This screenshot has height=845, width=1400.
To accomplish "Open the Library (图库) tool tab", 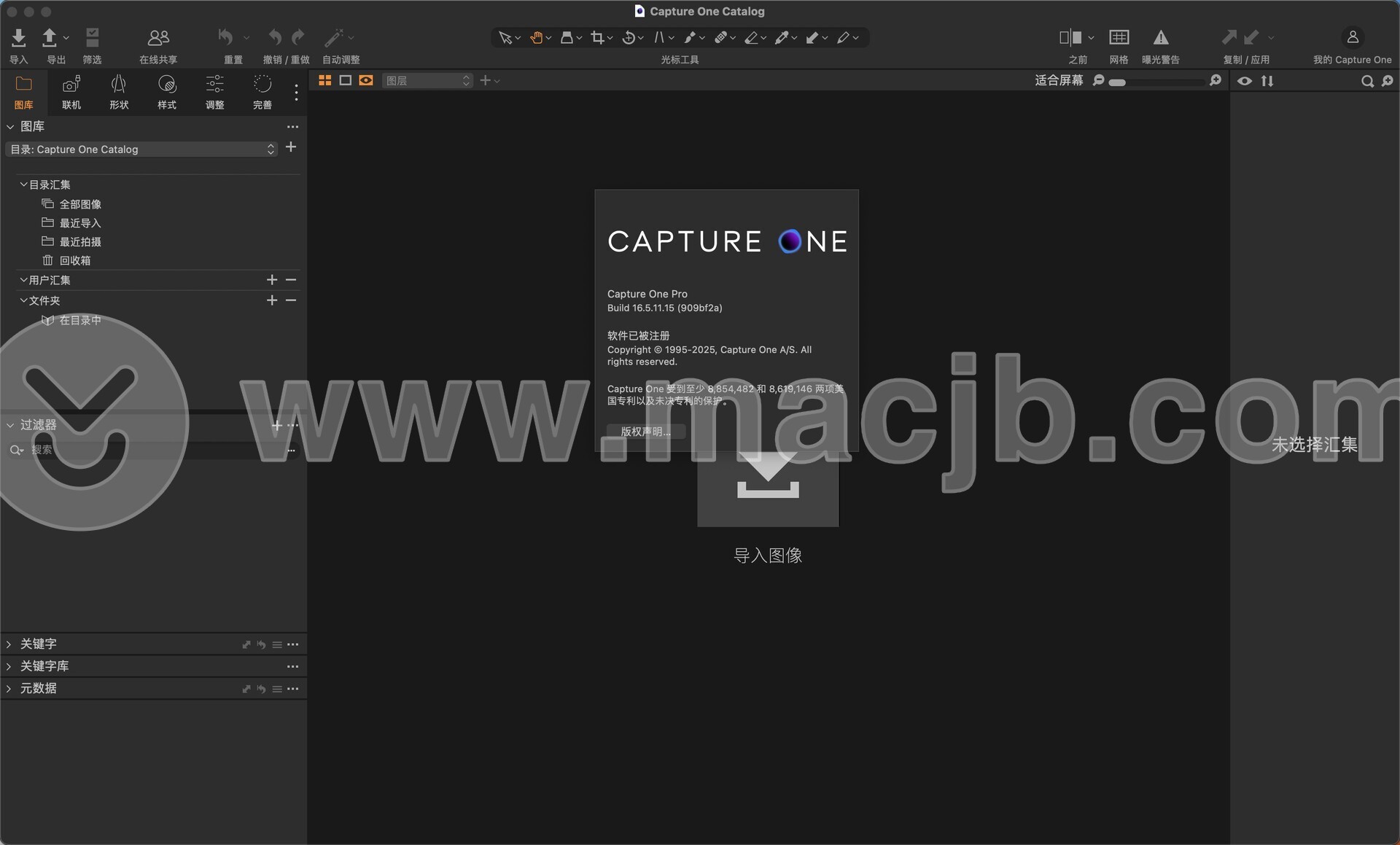I will point(24,92).
